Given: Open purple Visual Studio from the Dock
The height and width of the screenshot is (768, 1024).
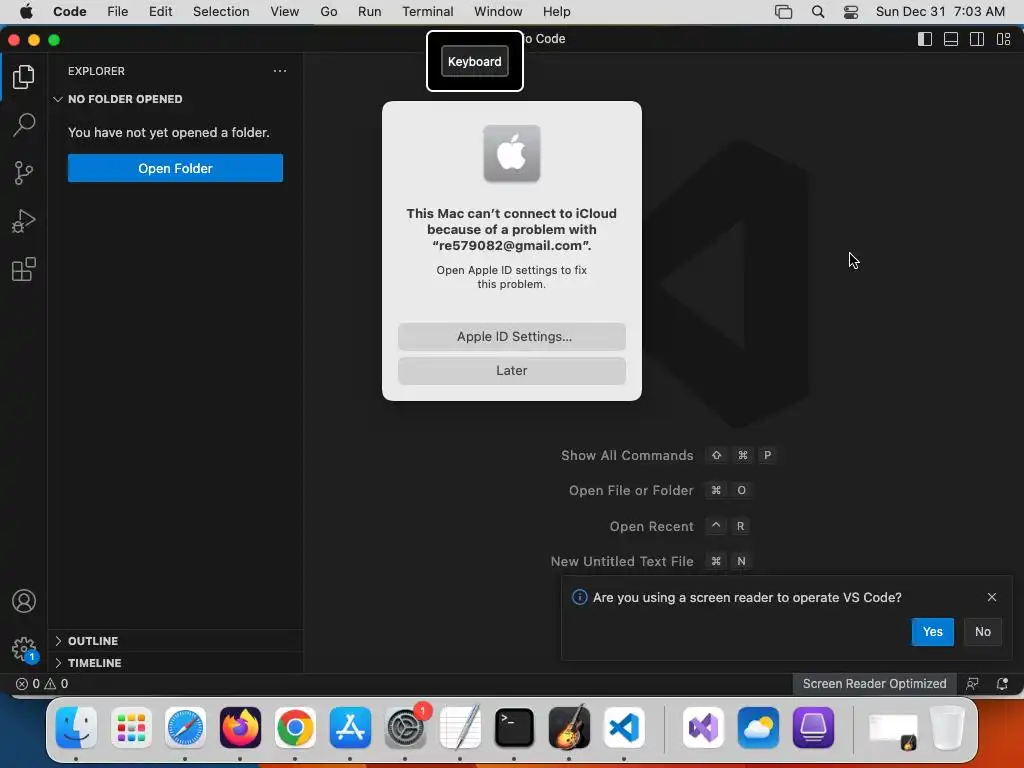Looking at the screenshot, I should point(703,728).
